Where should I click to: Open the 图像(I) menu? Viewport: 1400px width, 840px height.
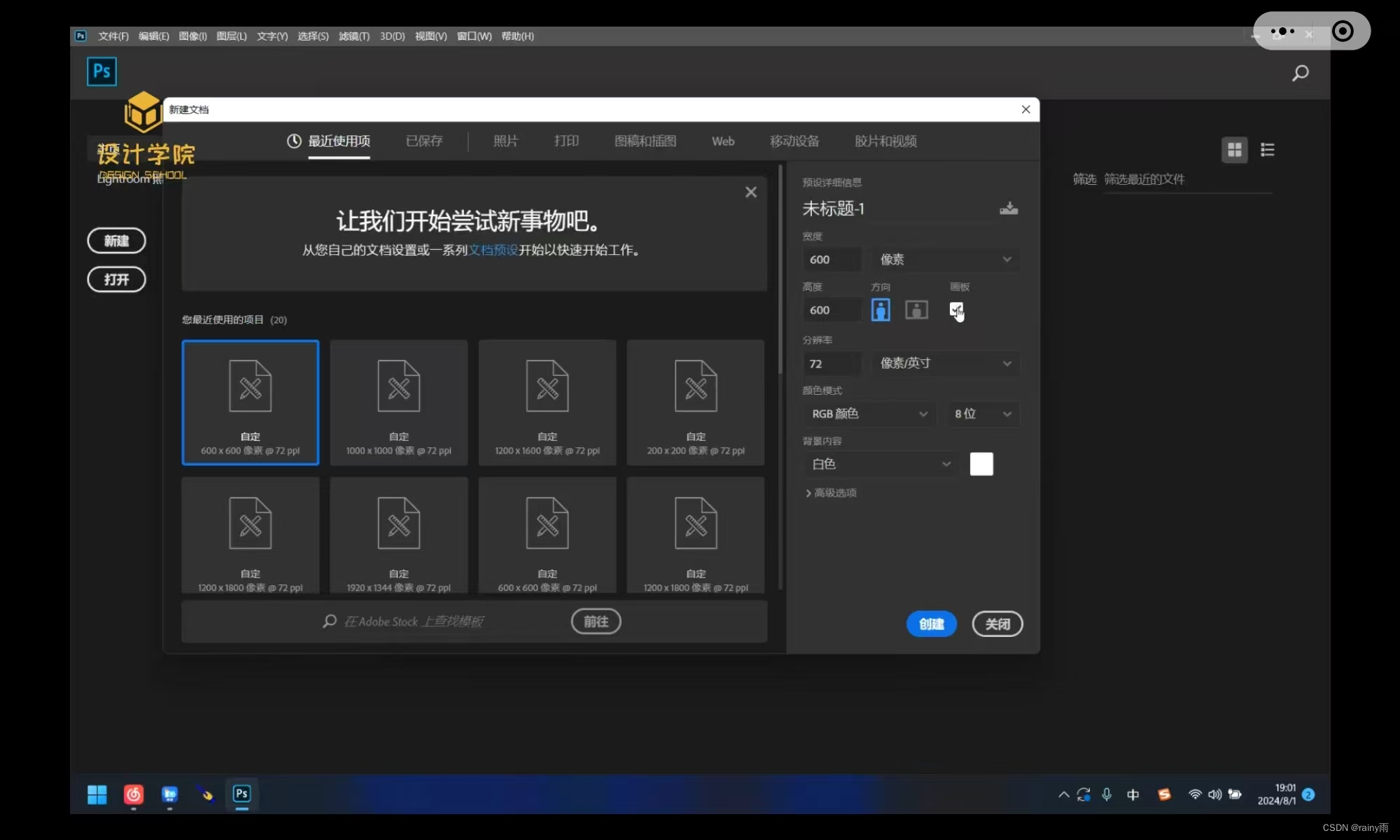pos(192,36)
